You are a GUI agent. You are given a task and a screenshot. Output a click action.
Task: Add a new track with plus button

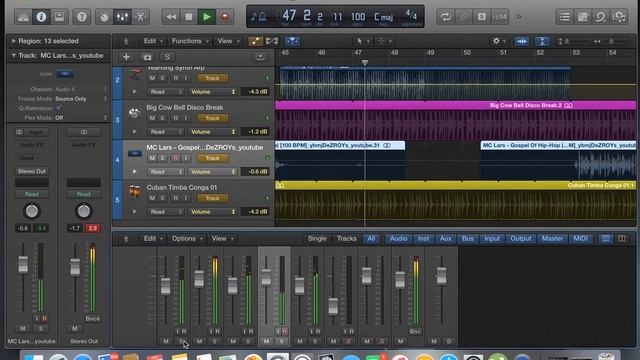pos(126,57)
